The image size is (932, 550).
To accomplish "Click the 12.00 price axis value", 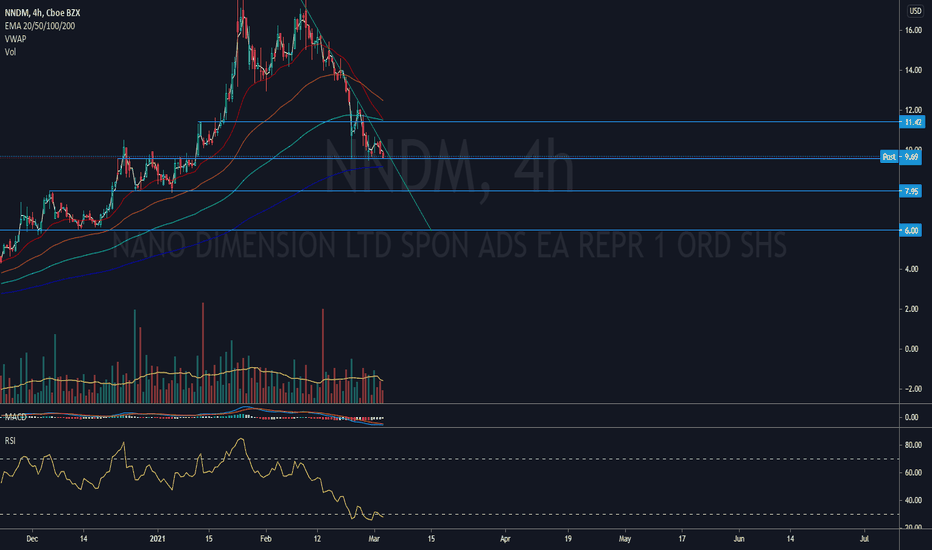I will point(913,110).
